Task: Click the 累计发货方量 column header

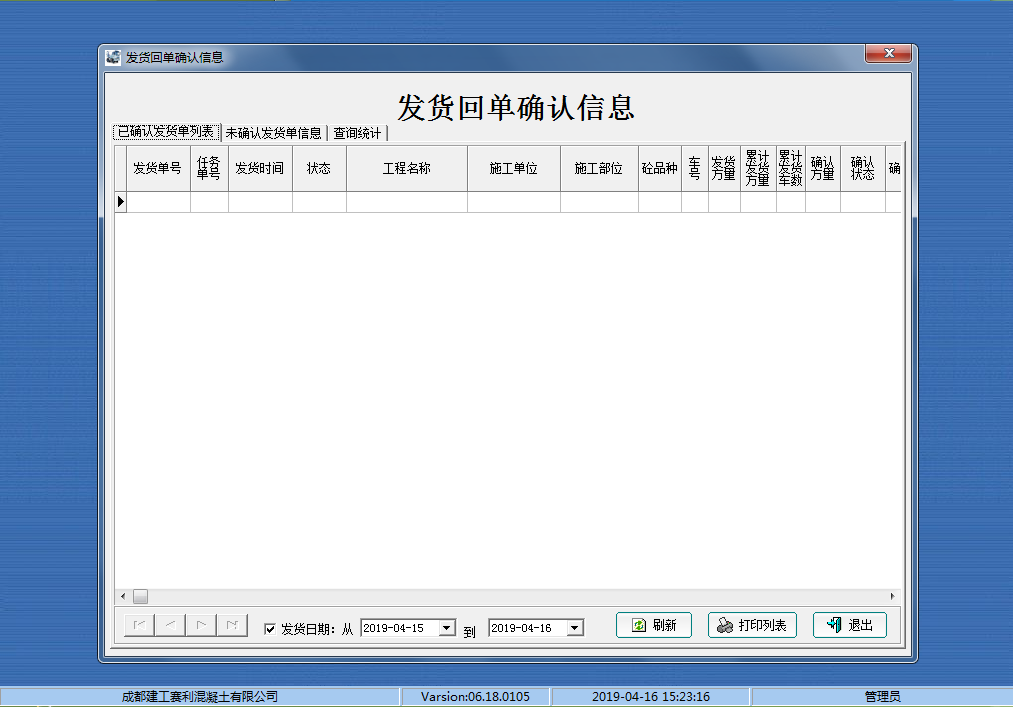Action: [758, 169]
